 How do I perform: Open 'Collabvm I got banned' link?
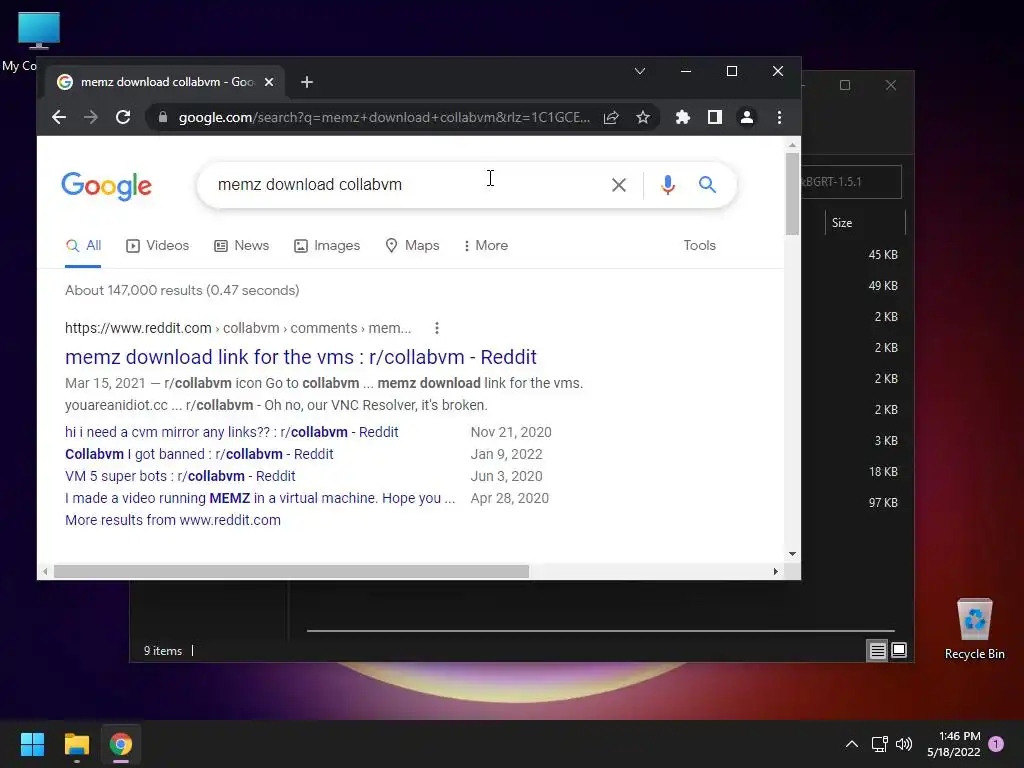coord(199,454)
